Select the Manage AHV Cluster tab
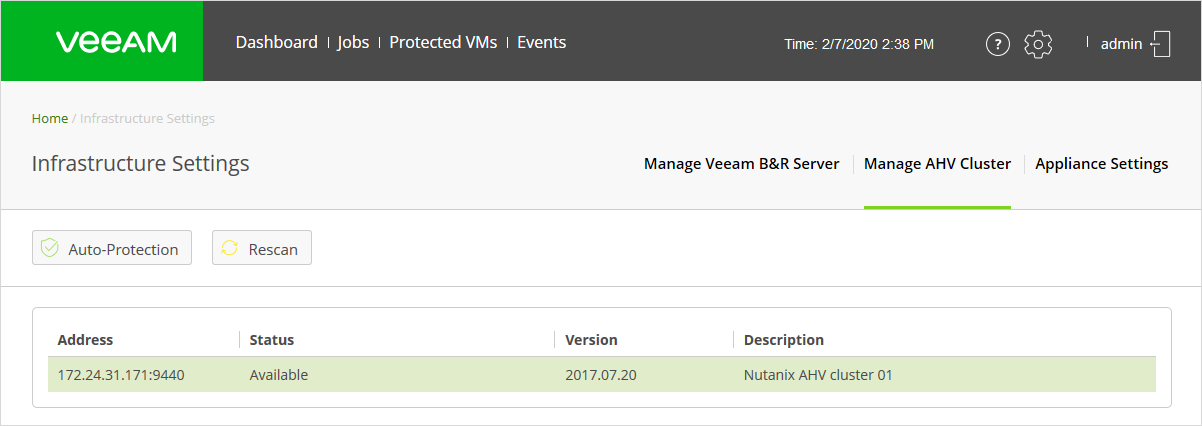Viewport: 1202px width, 426px height. 937,164
